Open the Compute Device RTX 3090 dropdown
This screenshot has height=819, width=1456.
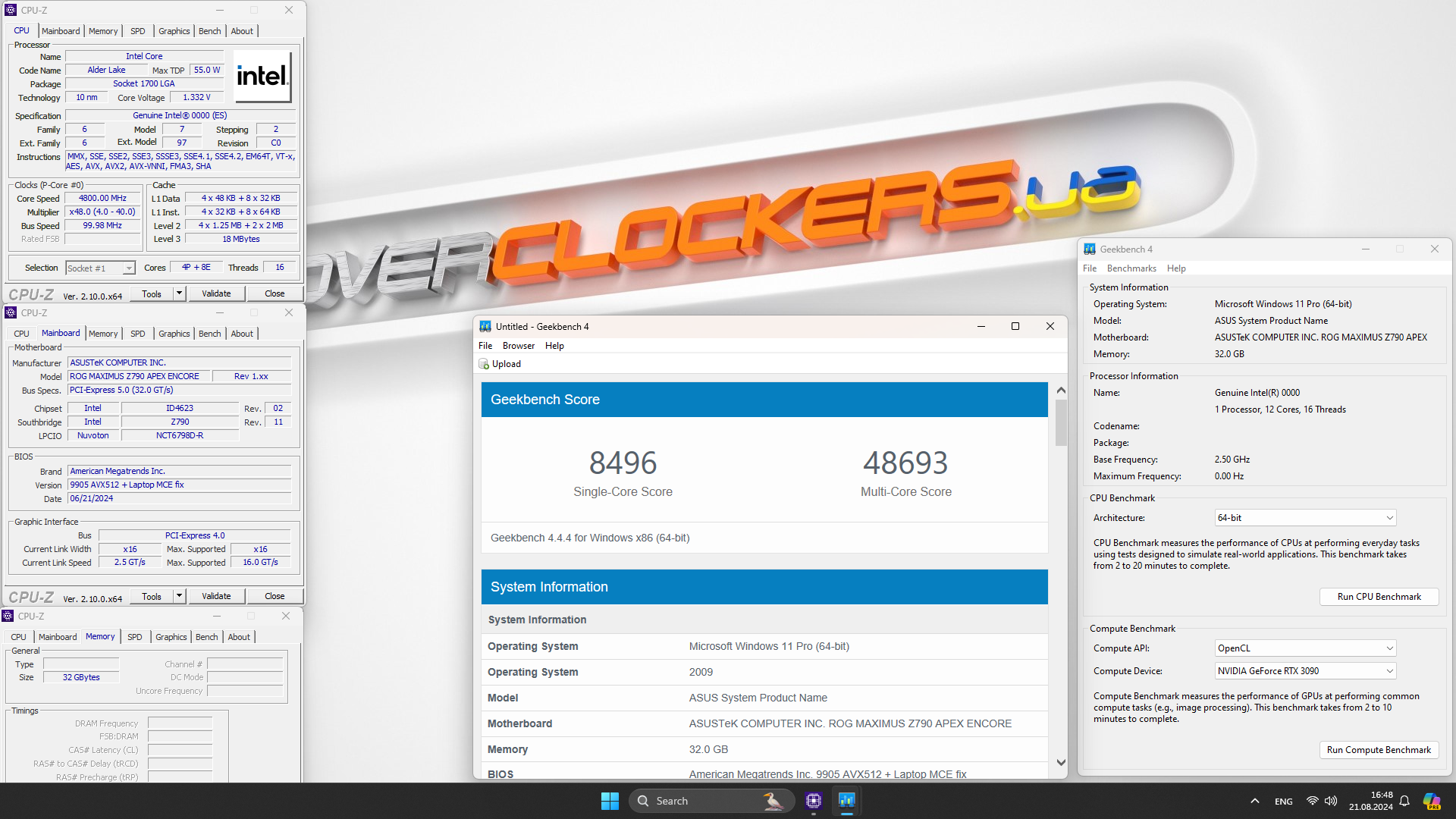click(1305, 671)
